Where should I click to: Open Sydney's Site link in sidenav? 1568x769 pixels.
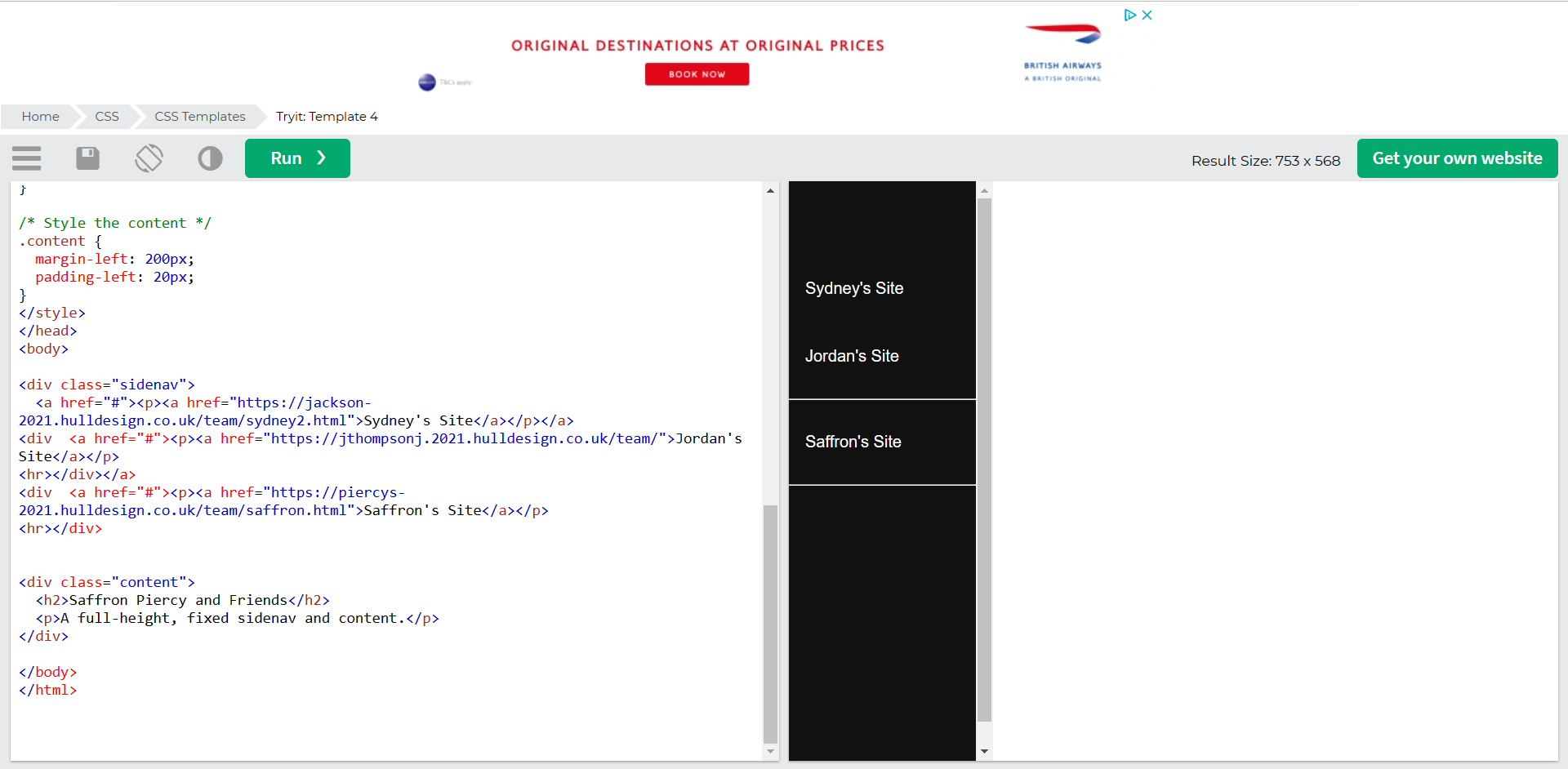pyautogui.click(x=853, y=288)
